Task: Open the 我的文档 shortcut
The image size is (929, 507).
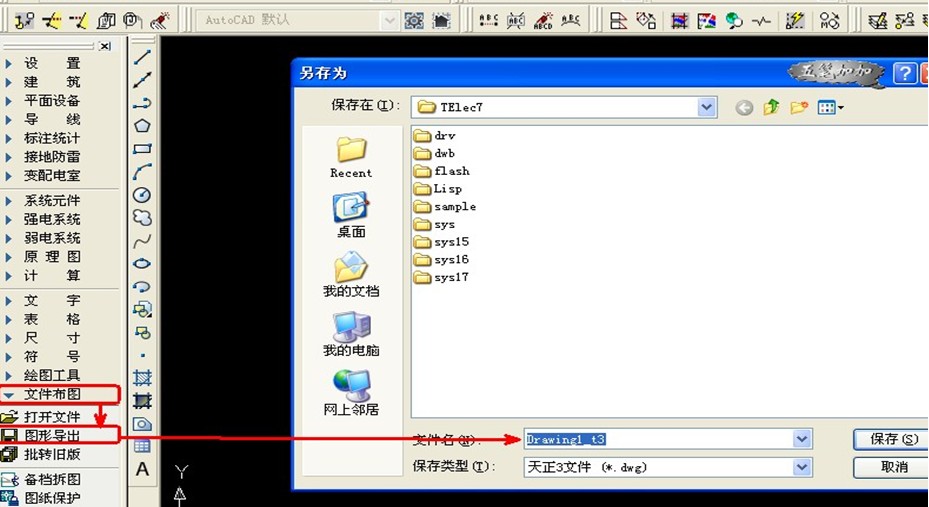Action: pos(351,274)
